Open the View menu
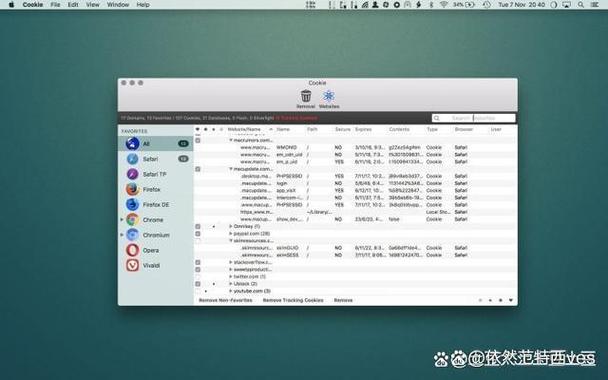The image size is (608, 380). [x=93, y=5]
